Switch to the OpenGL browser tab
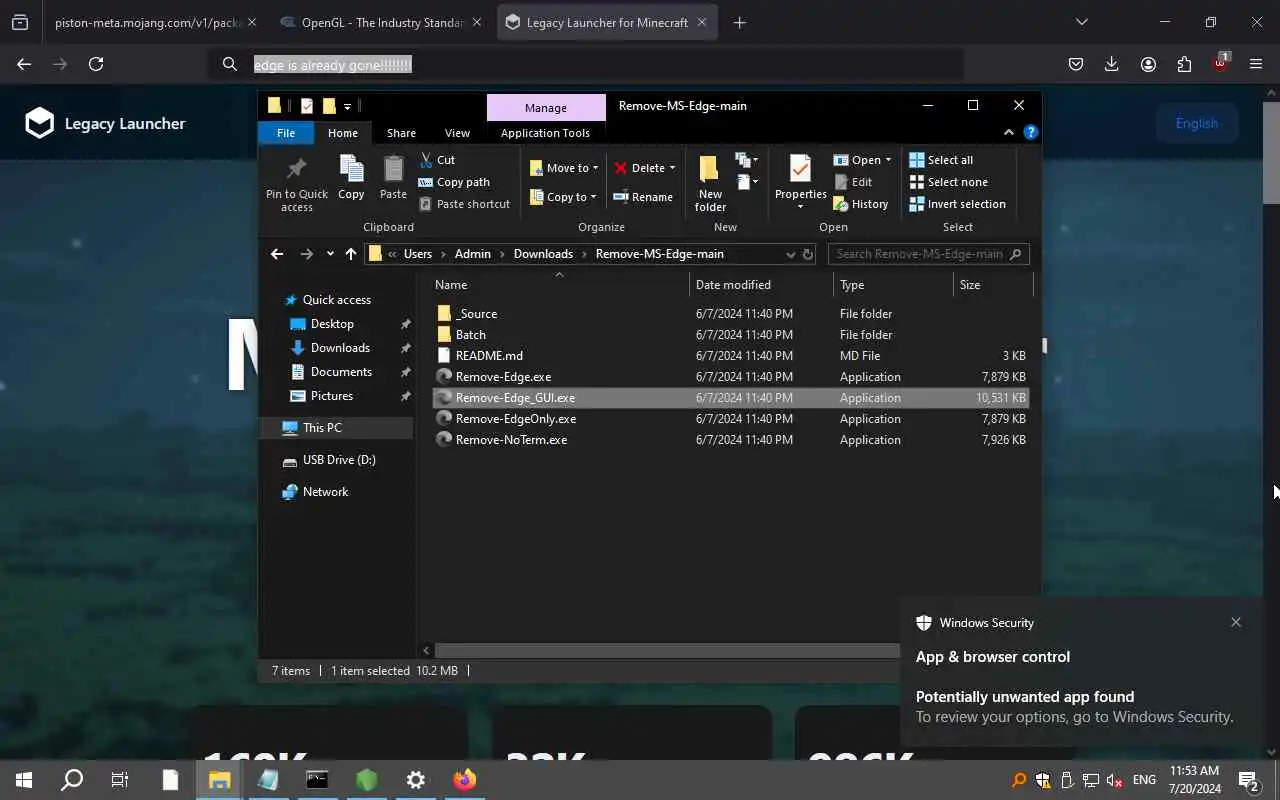 (382, 22)
